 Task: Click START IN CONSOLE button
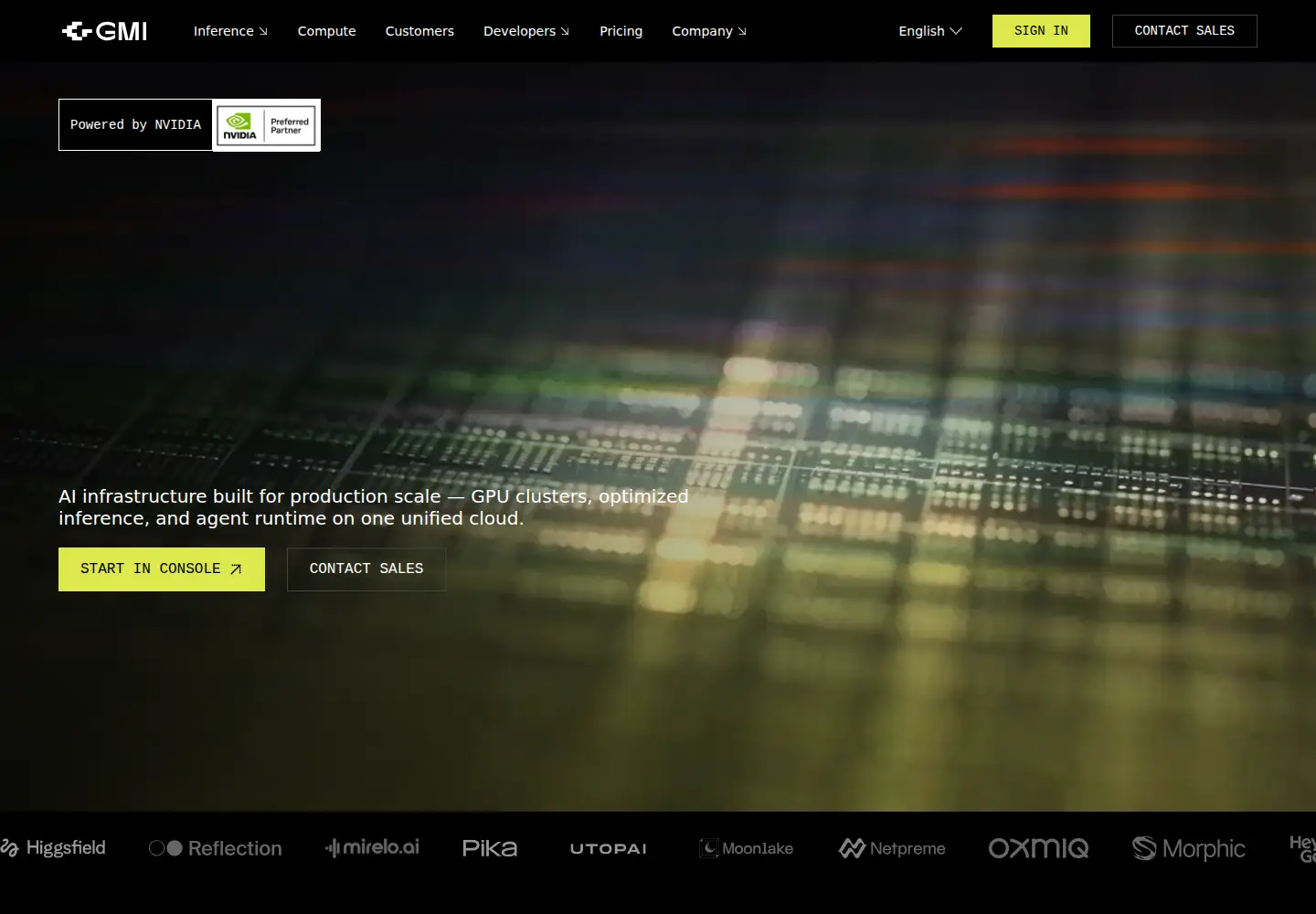click(162, 569)
